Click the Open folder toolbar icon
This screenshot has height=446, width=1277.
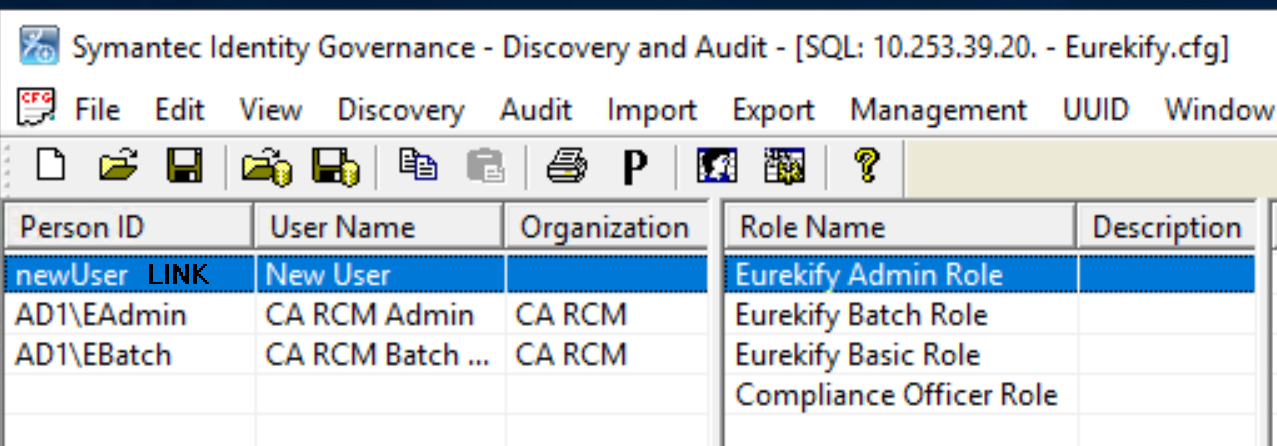[x=119, y=166]
